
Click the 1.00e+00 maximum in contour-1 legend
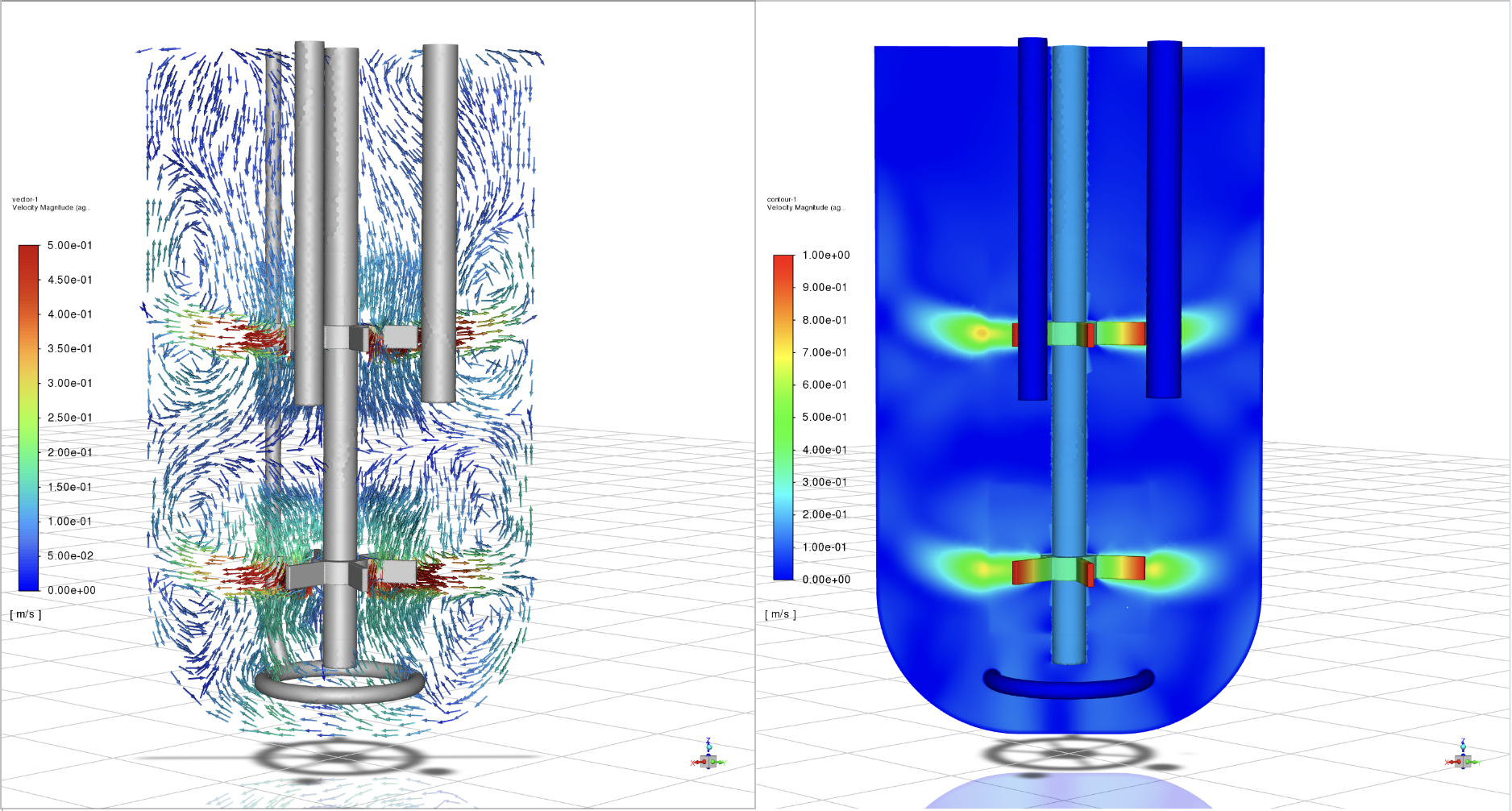pyautogui.click(x=825, y=255)
